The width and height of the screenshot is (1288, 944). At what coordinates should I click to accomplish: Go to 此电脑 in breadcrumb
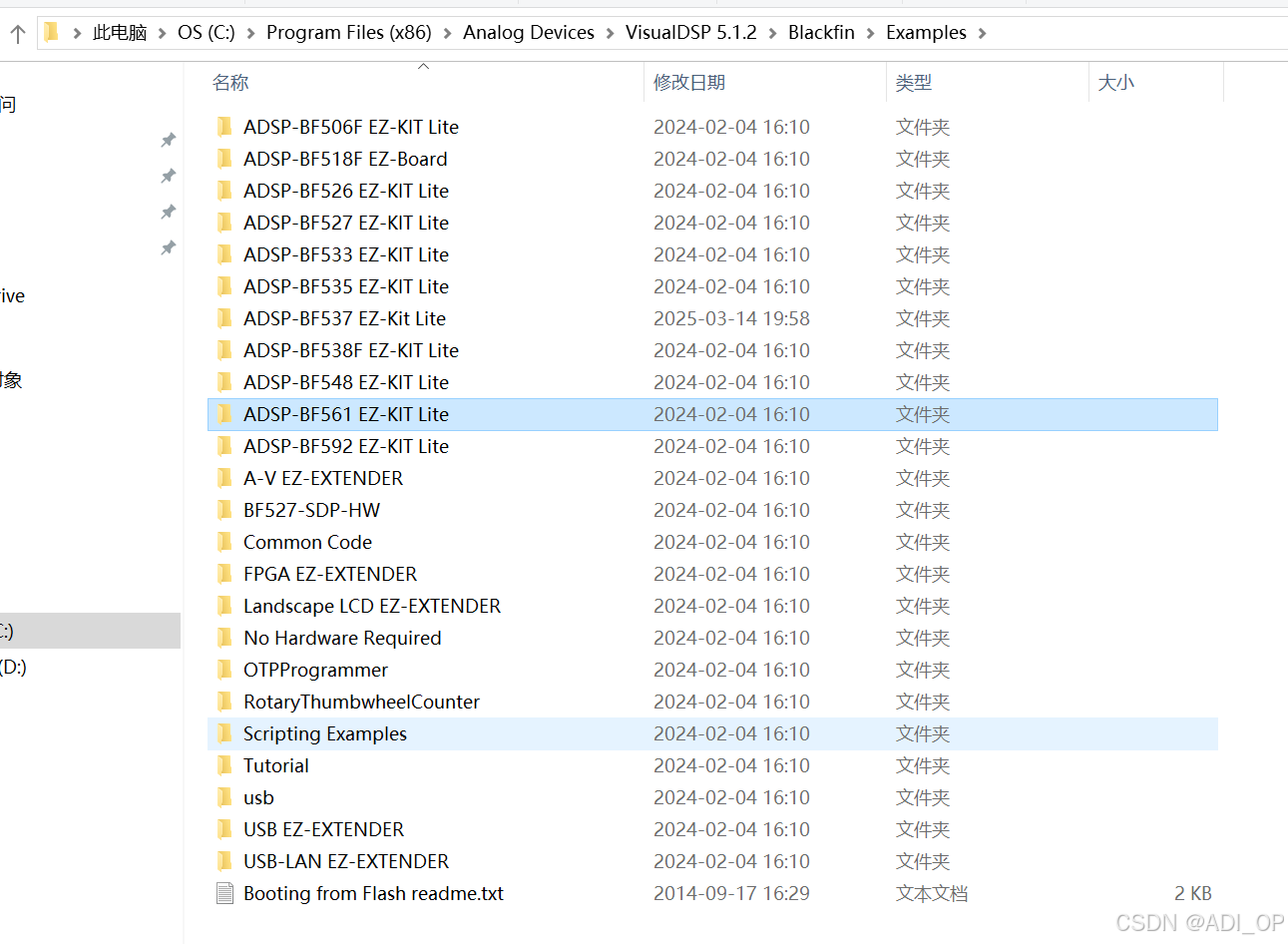click(120, 33)
